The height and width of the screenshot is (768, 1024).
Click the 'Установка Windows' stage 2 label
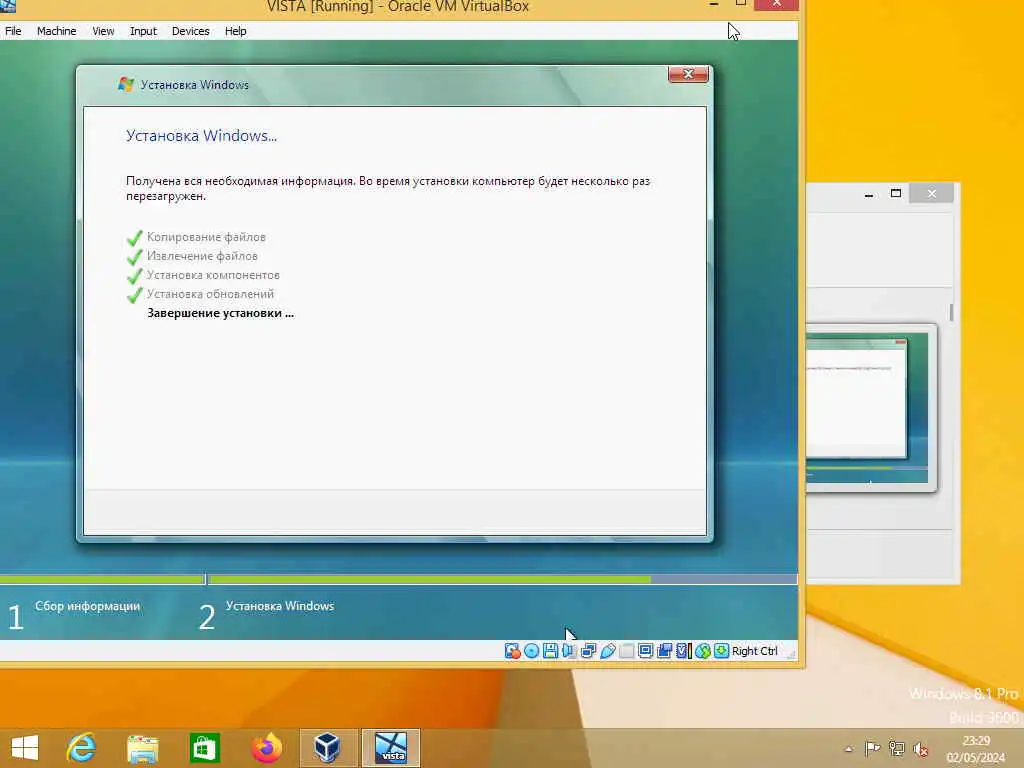click(280, 606)
